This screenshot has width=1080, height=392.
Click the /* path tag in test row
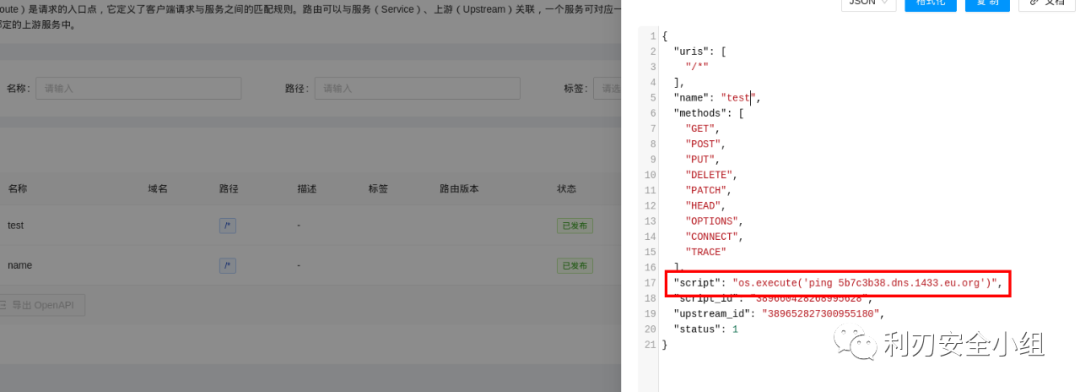227,225
